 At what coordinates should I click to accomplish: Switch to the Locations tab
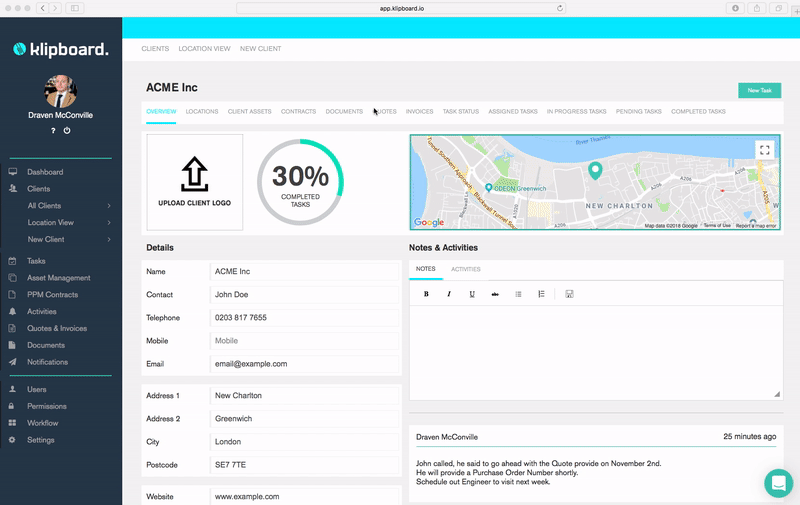[x=202, y=111]
